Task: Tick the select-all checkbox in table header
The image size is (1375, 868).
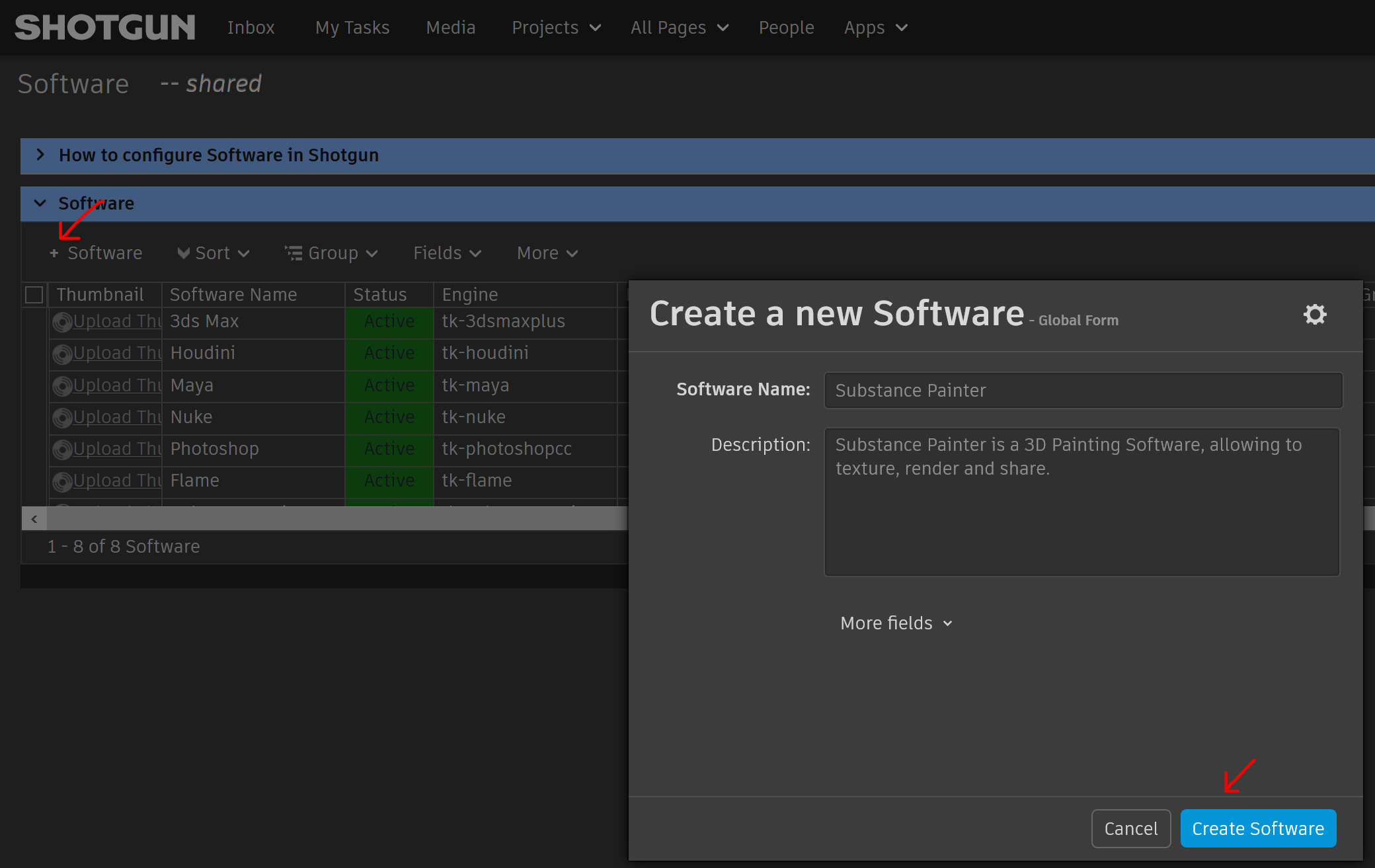Action: (34, 295)
